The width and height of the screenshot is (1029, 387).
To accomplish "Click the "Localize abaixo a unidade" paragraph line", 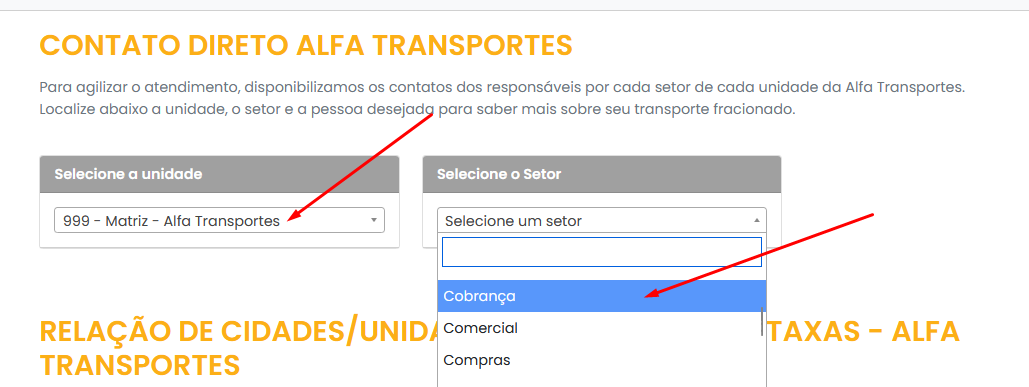I will pos(417,110).
